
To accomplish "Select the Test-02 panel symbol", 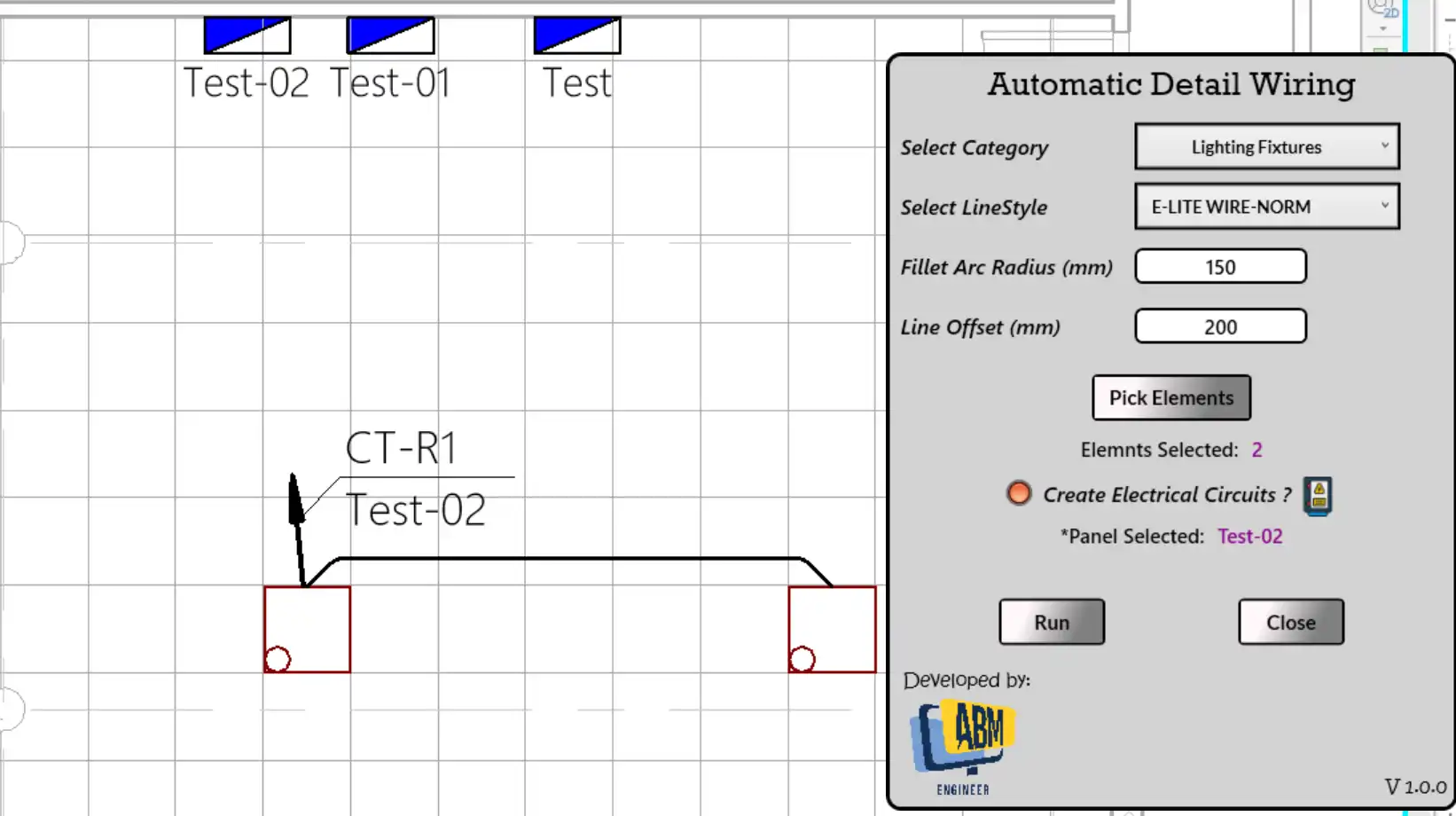I will point(247,36).
